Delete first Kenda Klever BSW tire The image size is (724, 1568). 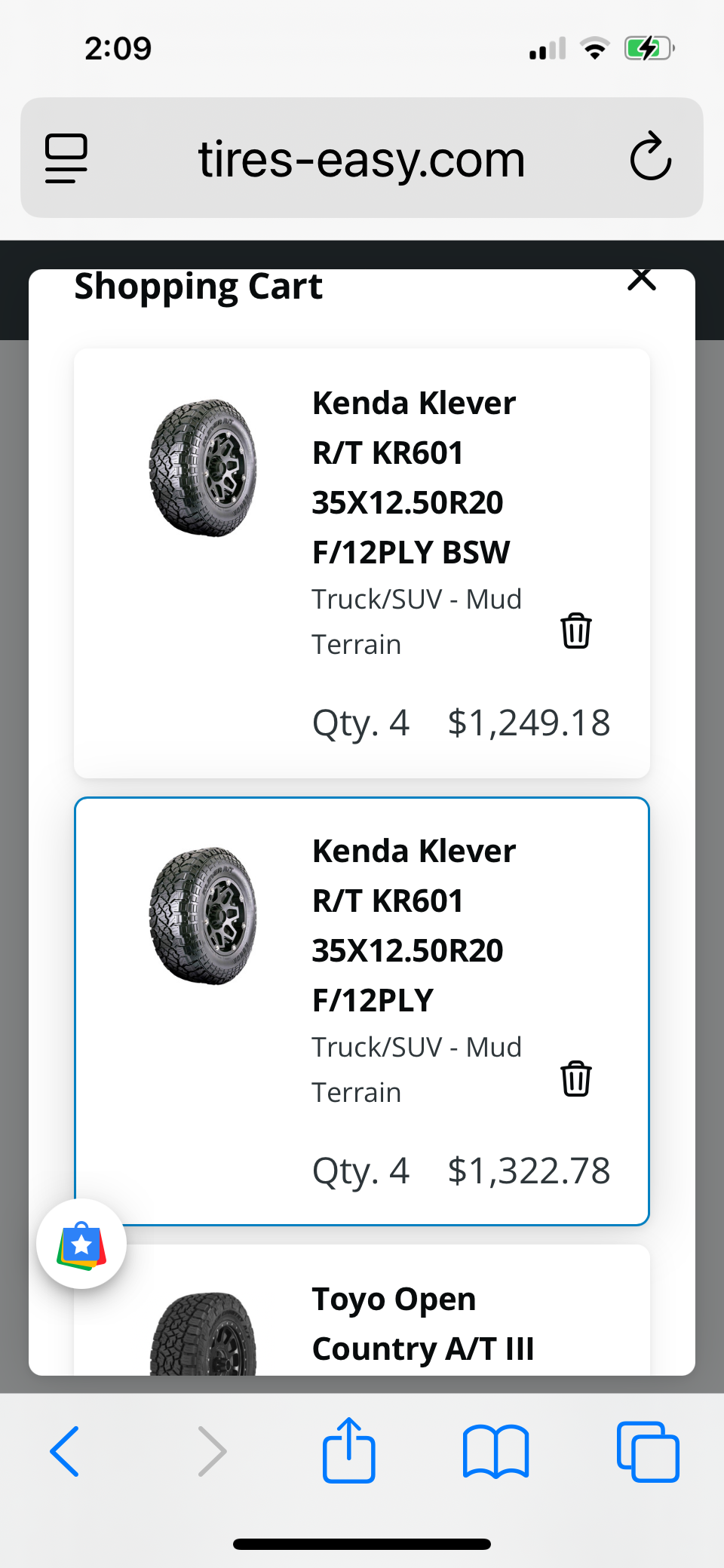575,631
